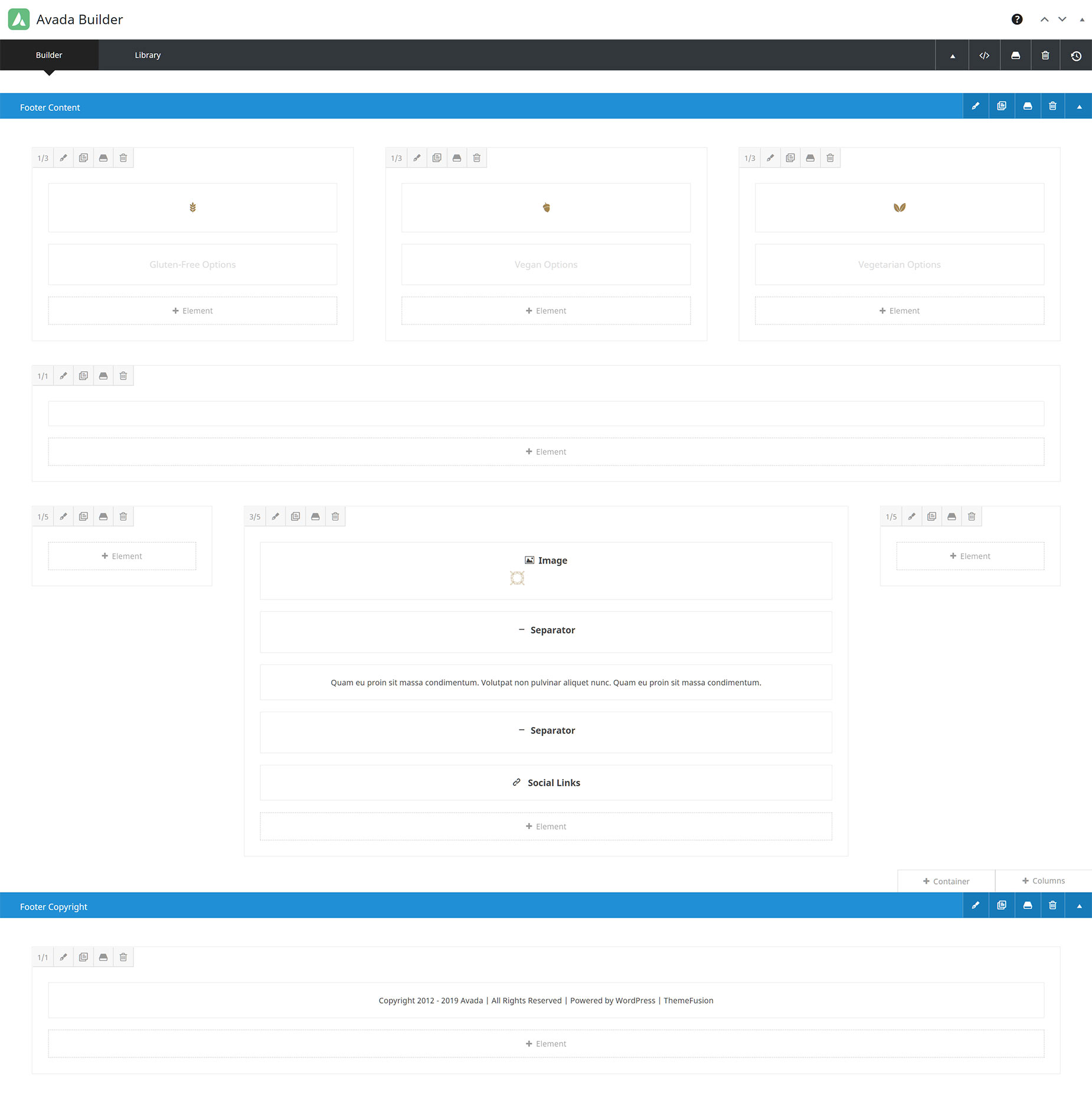Collapse the Footer Copyright container
The image size is (1092, 1107).
click(x=1079, y=906)
